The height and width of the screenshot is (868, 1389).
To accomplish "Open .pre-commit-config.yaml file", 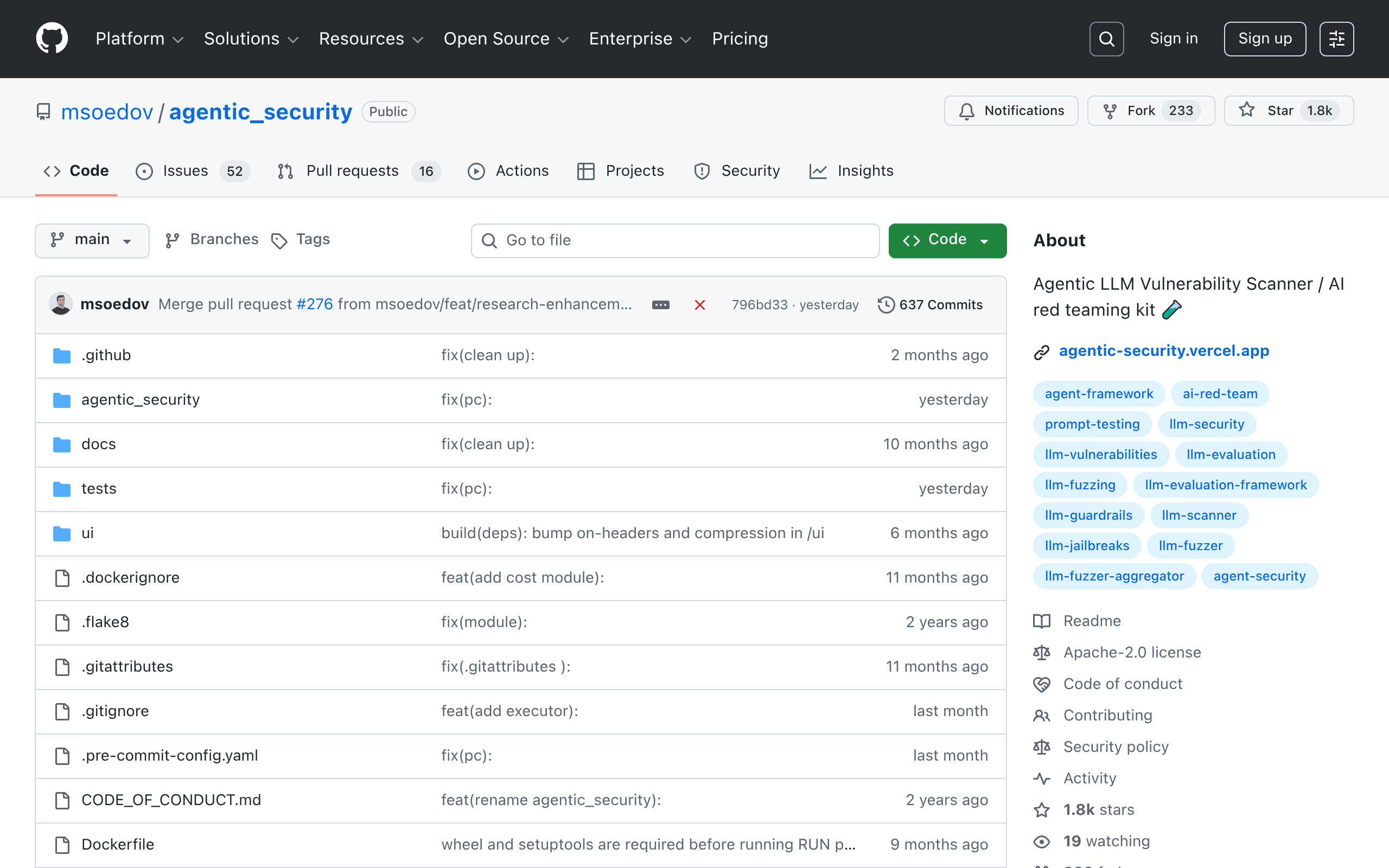I will (169, 756).
